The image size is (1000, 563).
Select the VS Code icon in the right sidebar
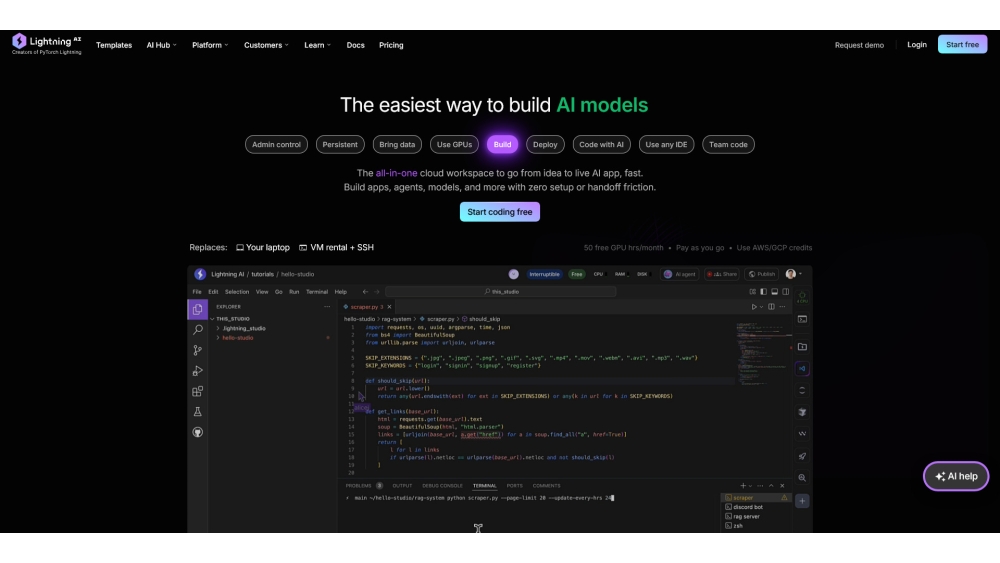click(802, 369)
